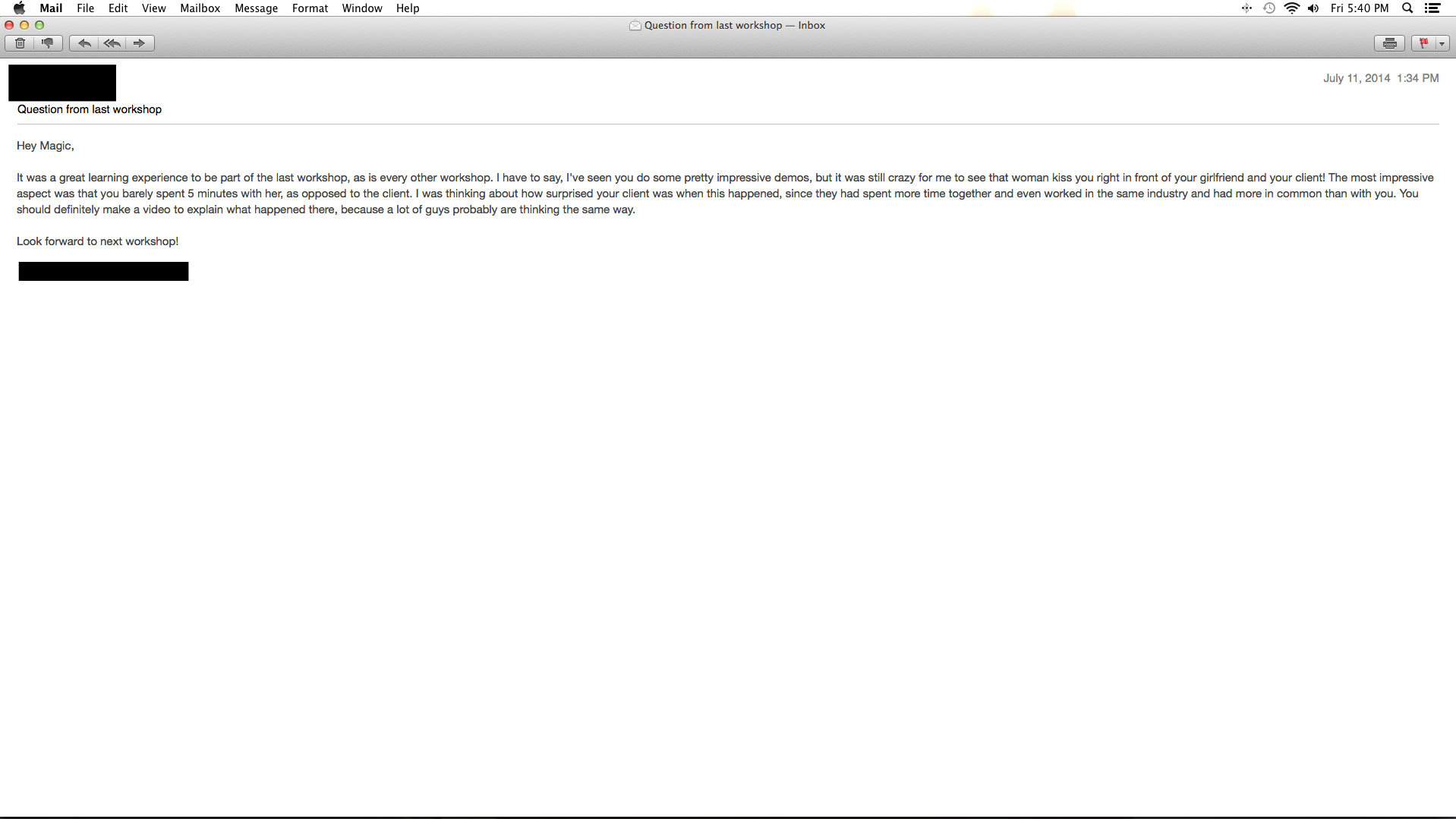1456x819 pixels.
Task: Click the volume speaker icon
Action: point(1313,8)
